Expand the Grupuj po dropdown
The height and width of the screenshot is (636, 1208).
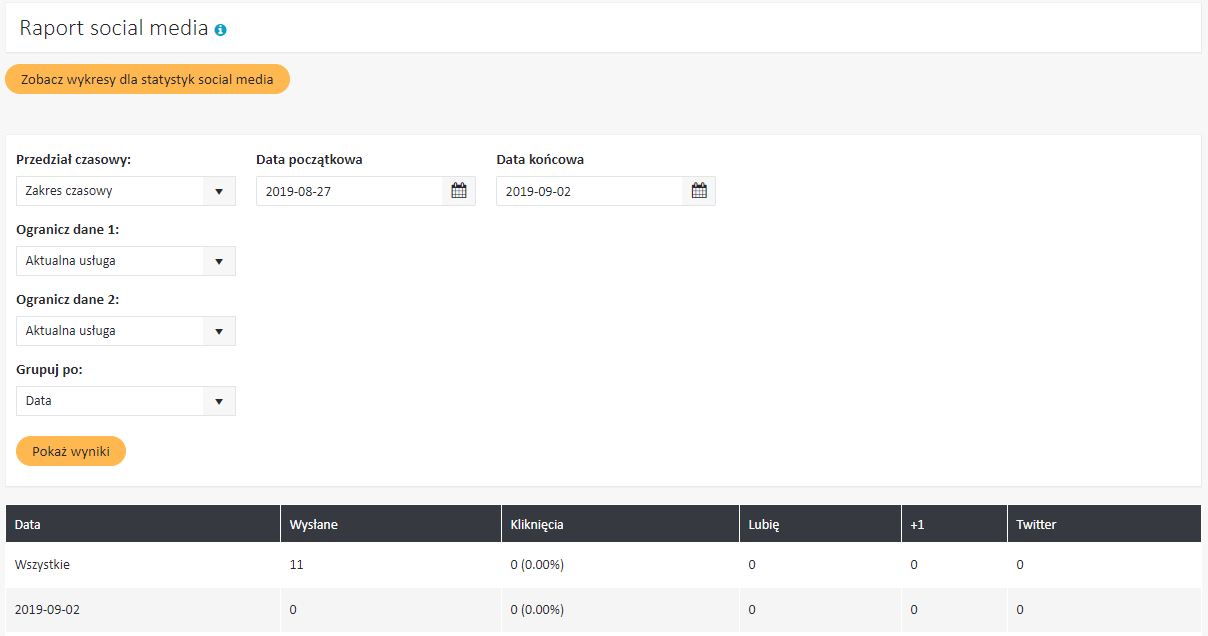[x=126, y=401]
